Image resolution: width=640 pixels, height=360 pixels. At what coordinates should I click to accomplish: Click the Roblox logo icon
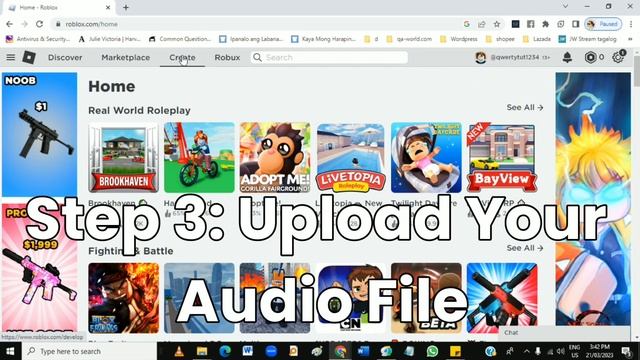click(x=29, y=58)
